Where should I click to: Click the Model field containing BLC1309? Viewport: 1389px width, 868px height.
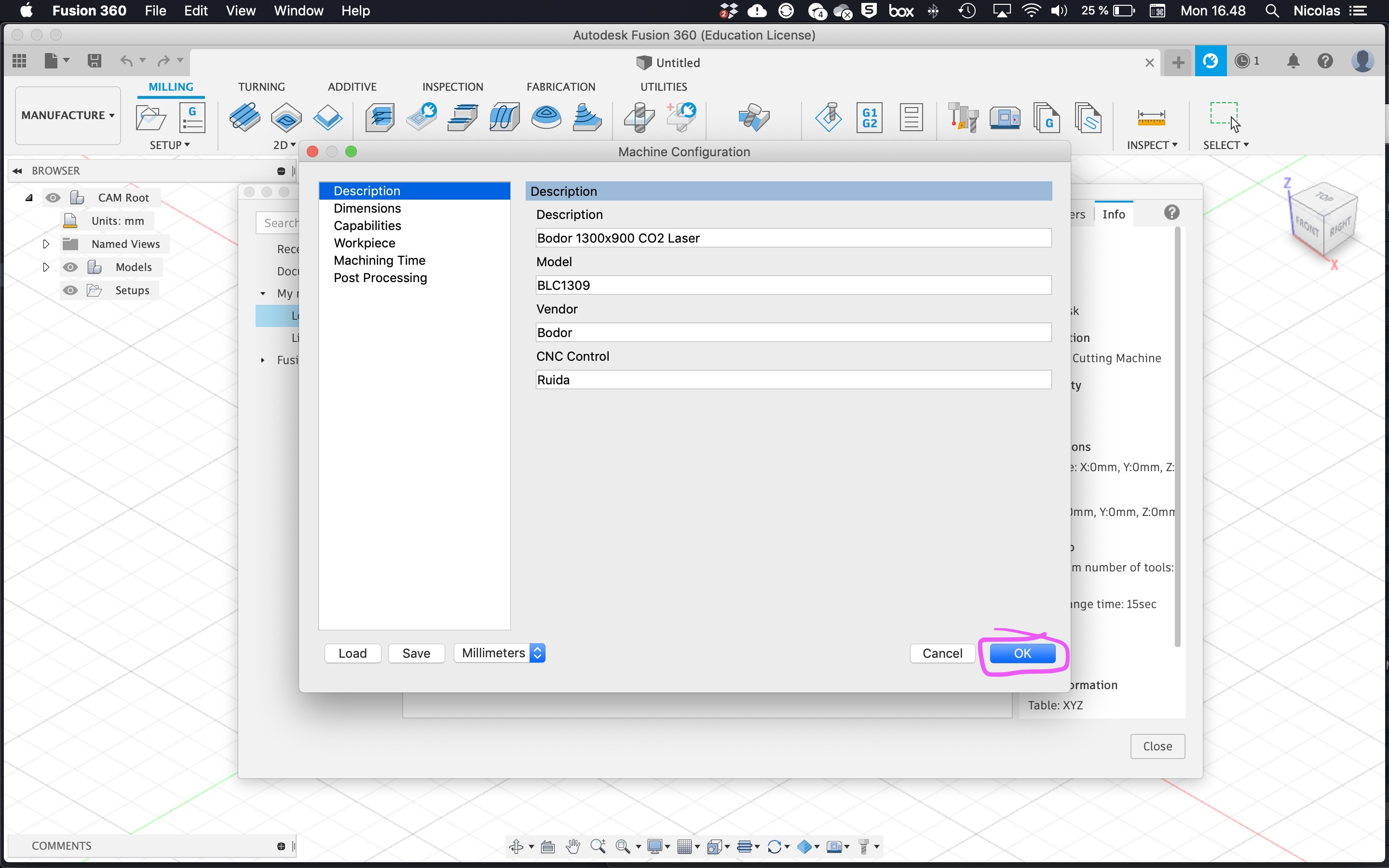(x=793, y=285)
